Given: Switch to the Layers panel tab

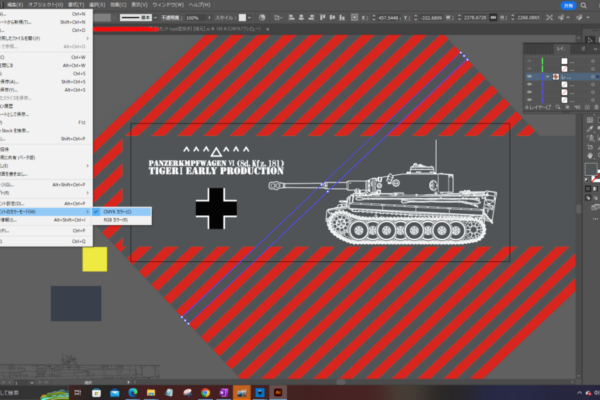Looking at the screenshot, I should (561, 49).
